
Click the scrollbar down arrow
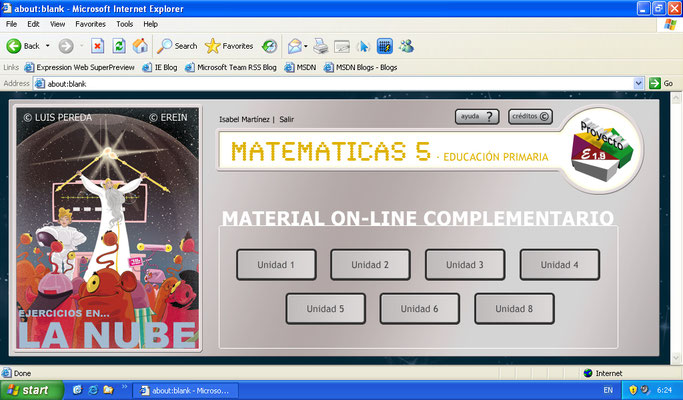click(x=676, y=358)
